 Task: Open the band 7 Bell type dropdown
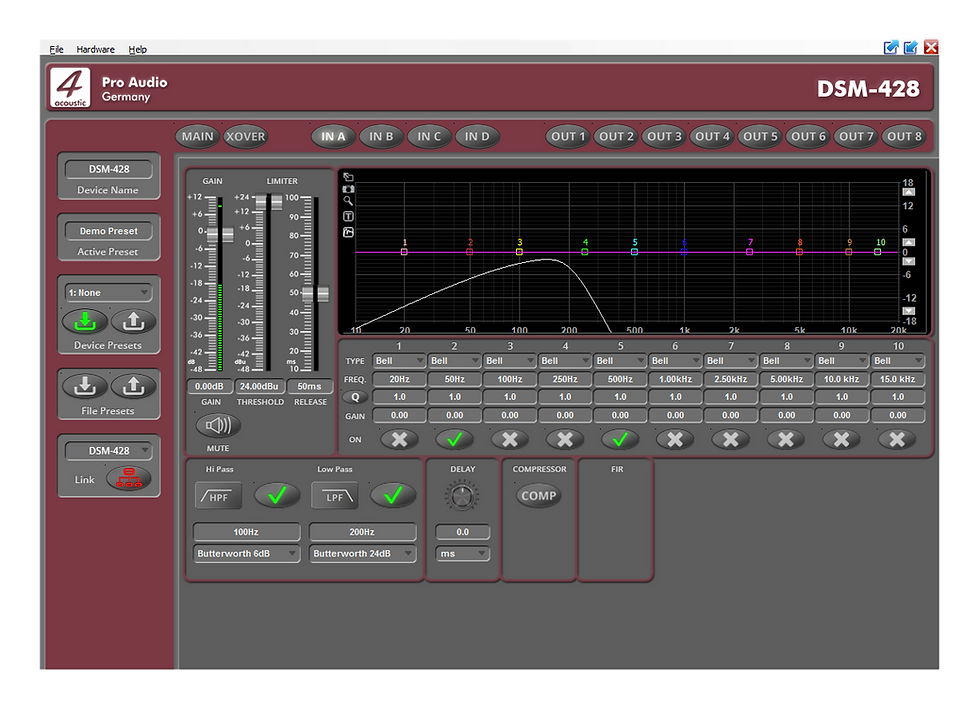pyautogui.click(x=731, y=361)
